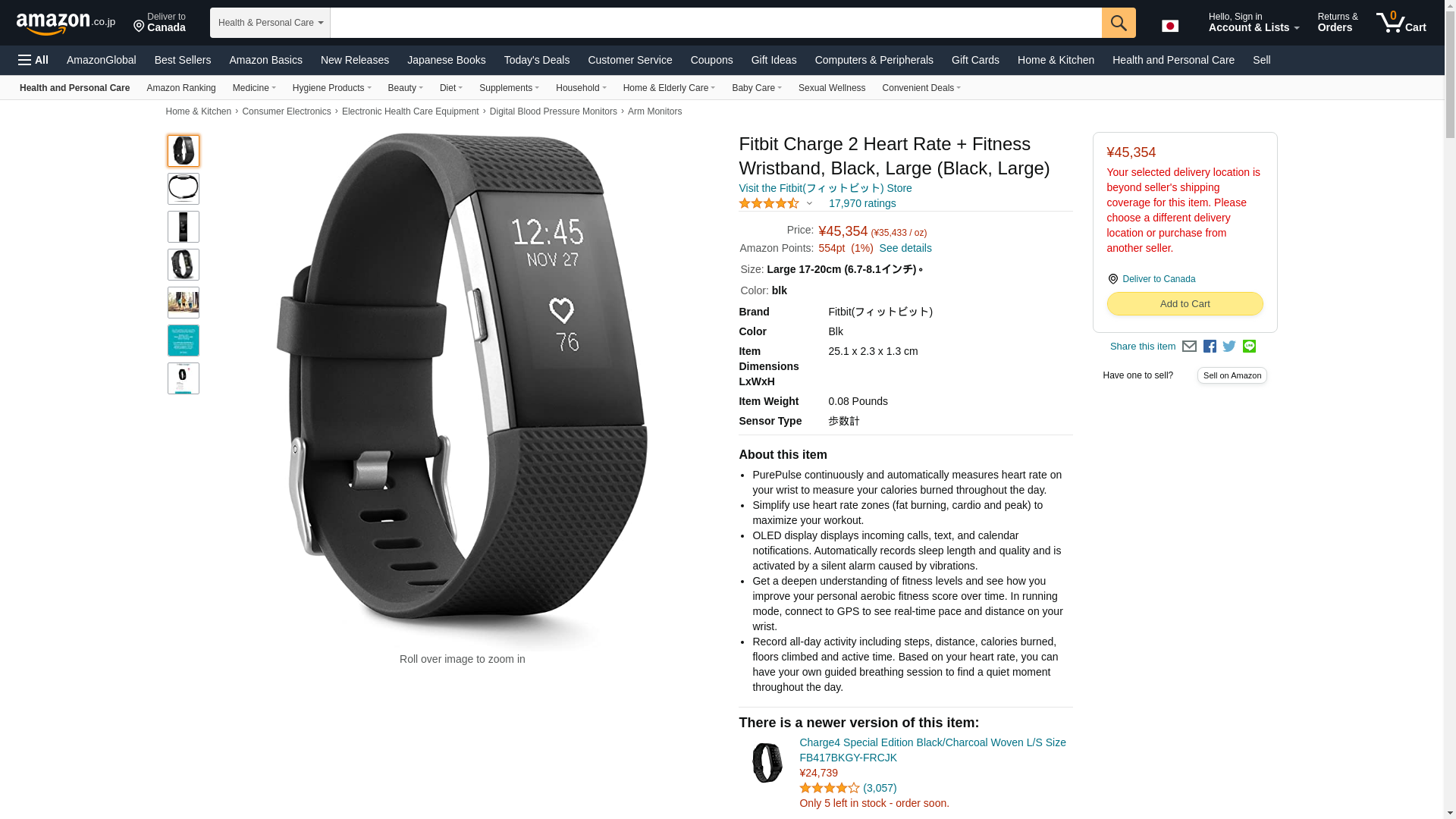
Task: Click the search magnifier button
Action: pyautogui.click(x=1118, y=23)
